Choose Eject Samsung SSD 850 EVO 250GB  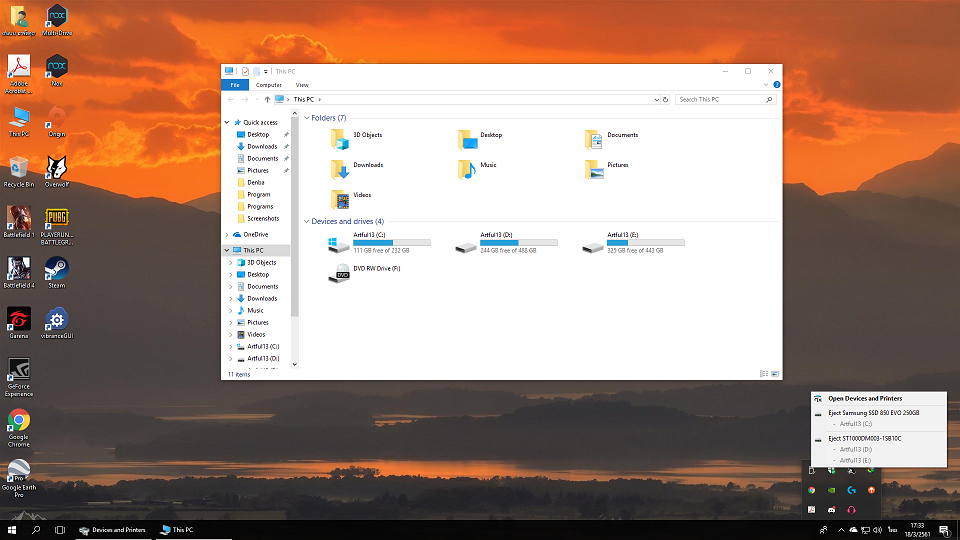(x=873, y=412)
